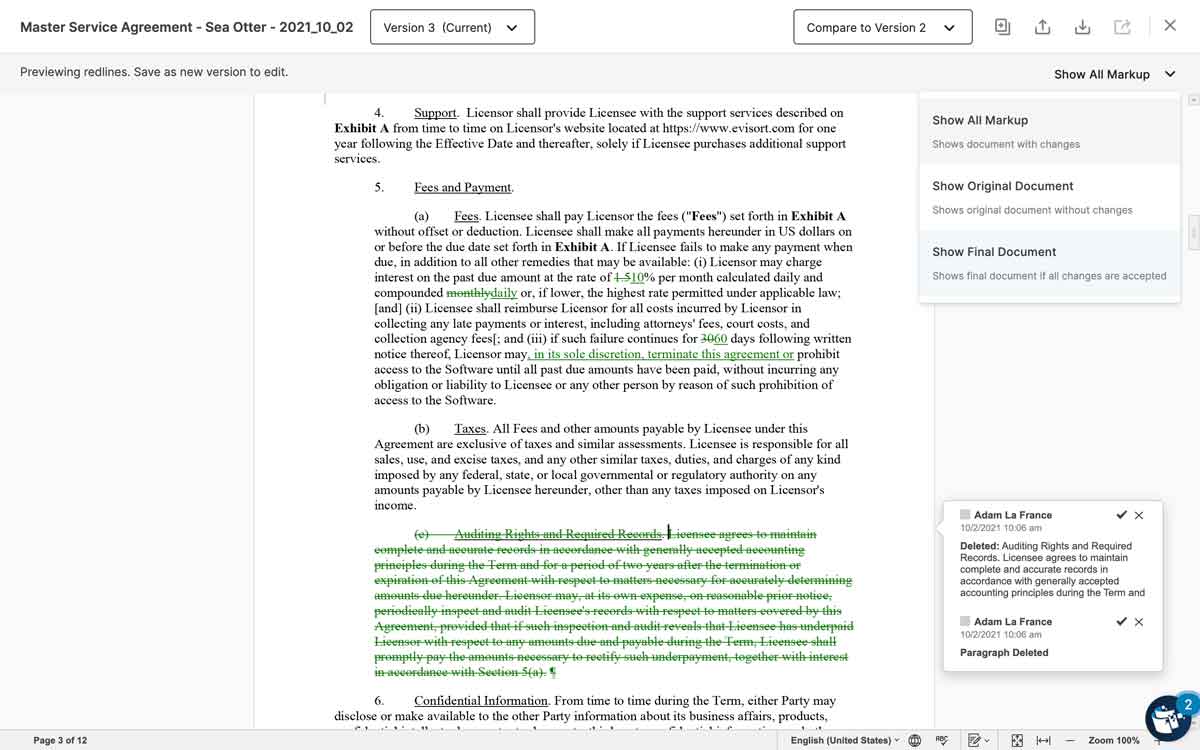Select the fit-to-page icon in status bar
This screenshot has width=1200, height=750.
(x=1016, y=740)
